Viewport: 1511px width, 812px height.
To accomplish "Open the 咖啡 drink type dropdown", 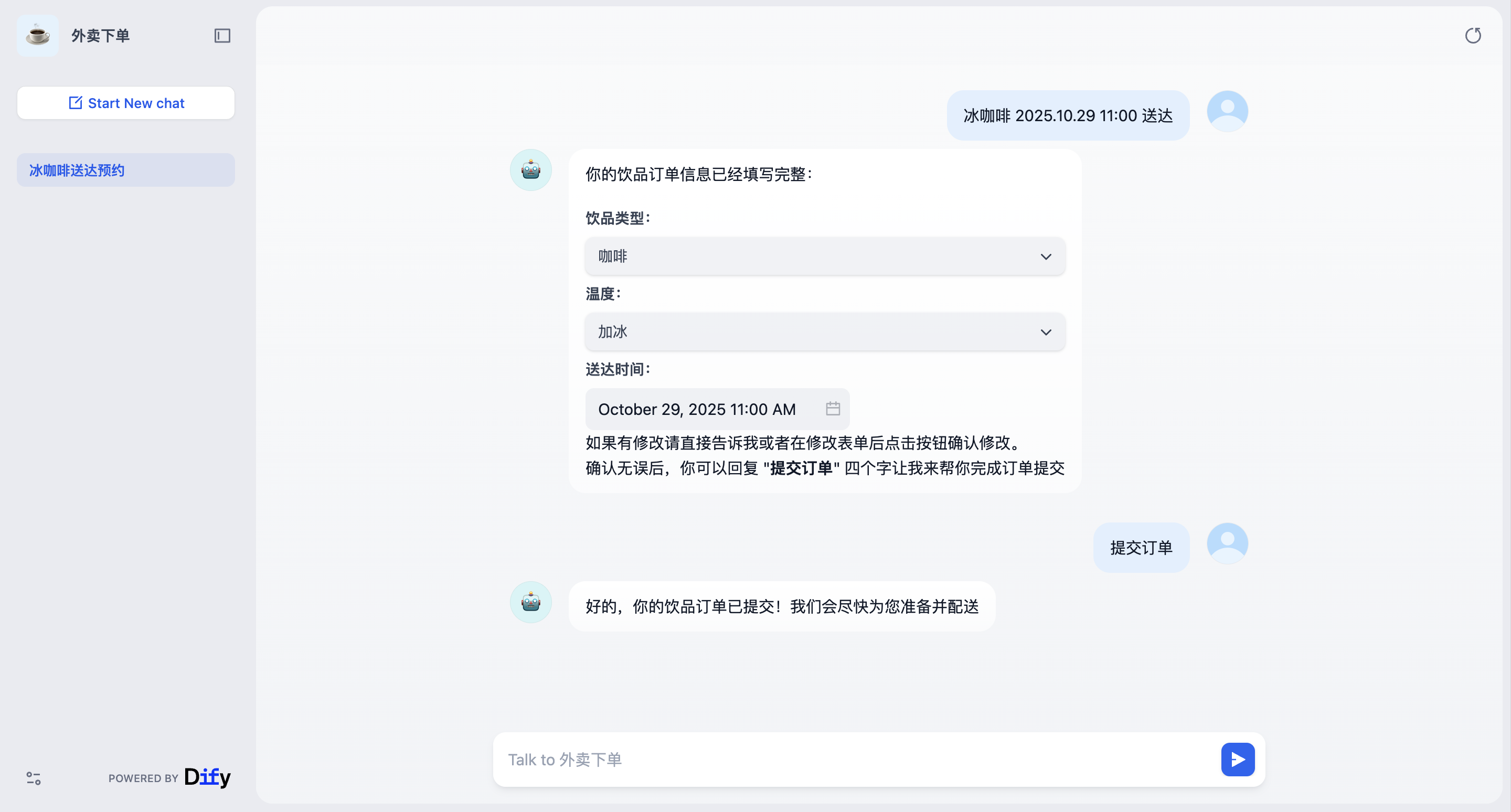I will pos(825,256).
